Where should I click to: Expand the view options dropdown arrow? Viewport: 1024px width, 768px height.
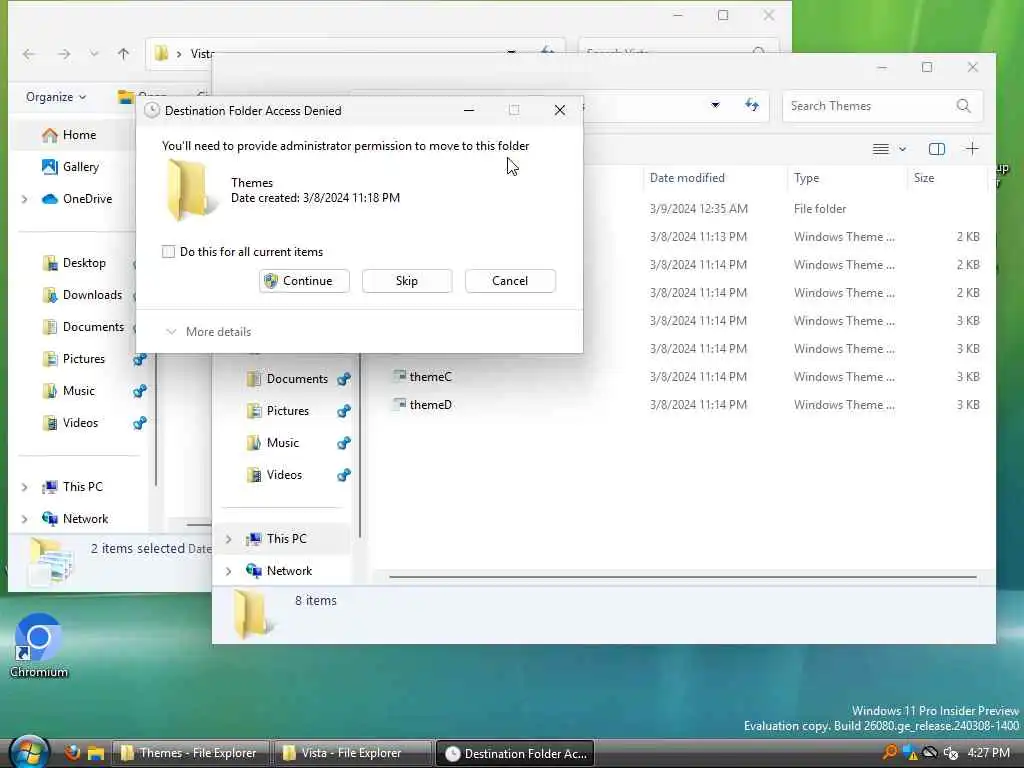(x=903, y=150)
